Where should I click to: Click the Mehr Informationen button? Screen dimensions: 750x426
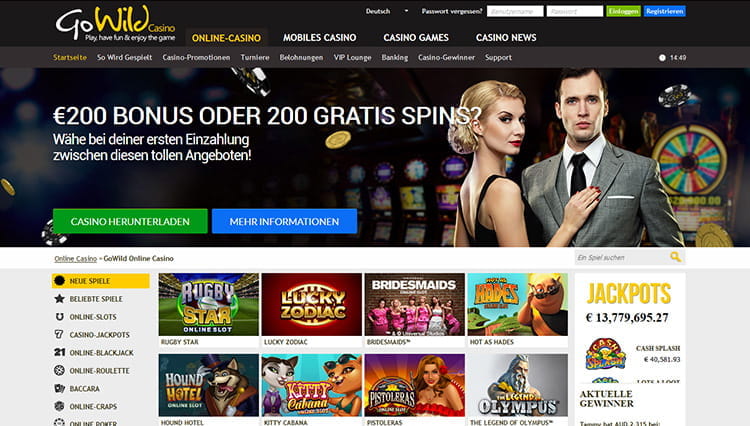click(x=284, y=221)
